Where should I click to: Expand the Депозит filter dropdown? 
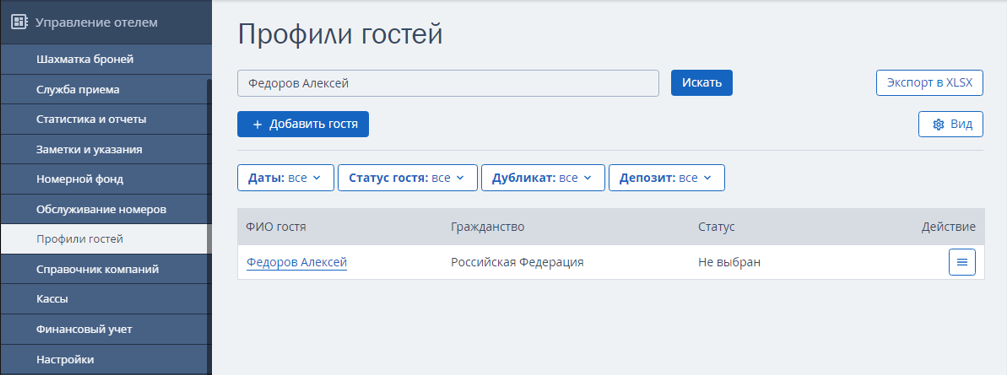[667, 178]
